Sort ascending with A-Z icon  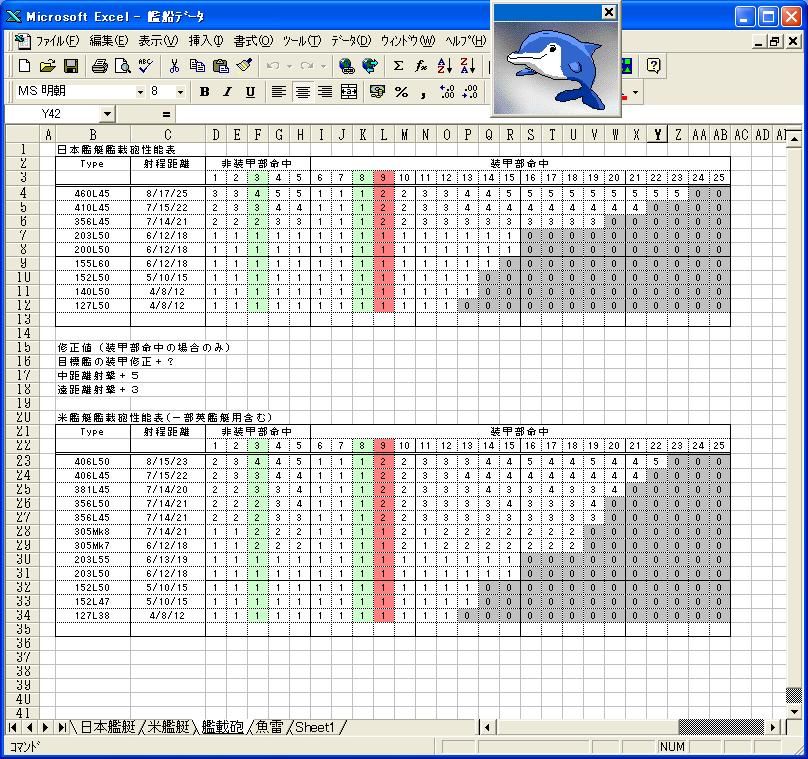tap(444, 66)
